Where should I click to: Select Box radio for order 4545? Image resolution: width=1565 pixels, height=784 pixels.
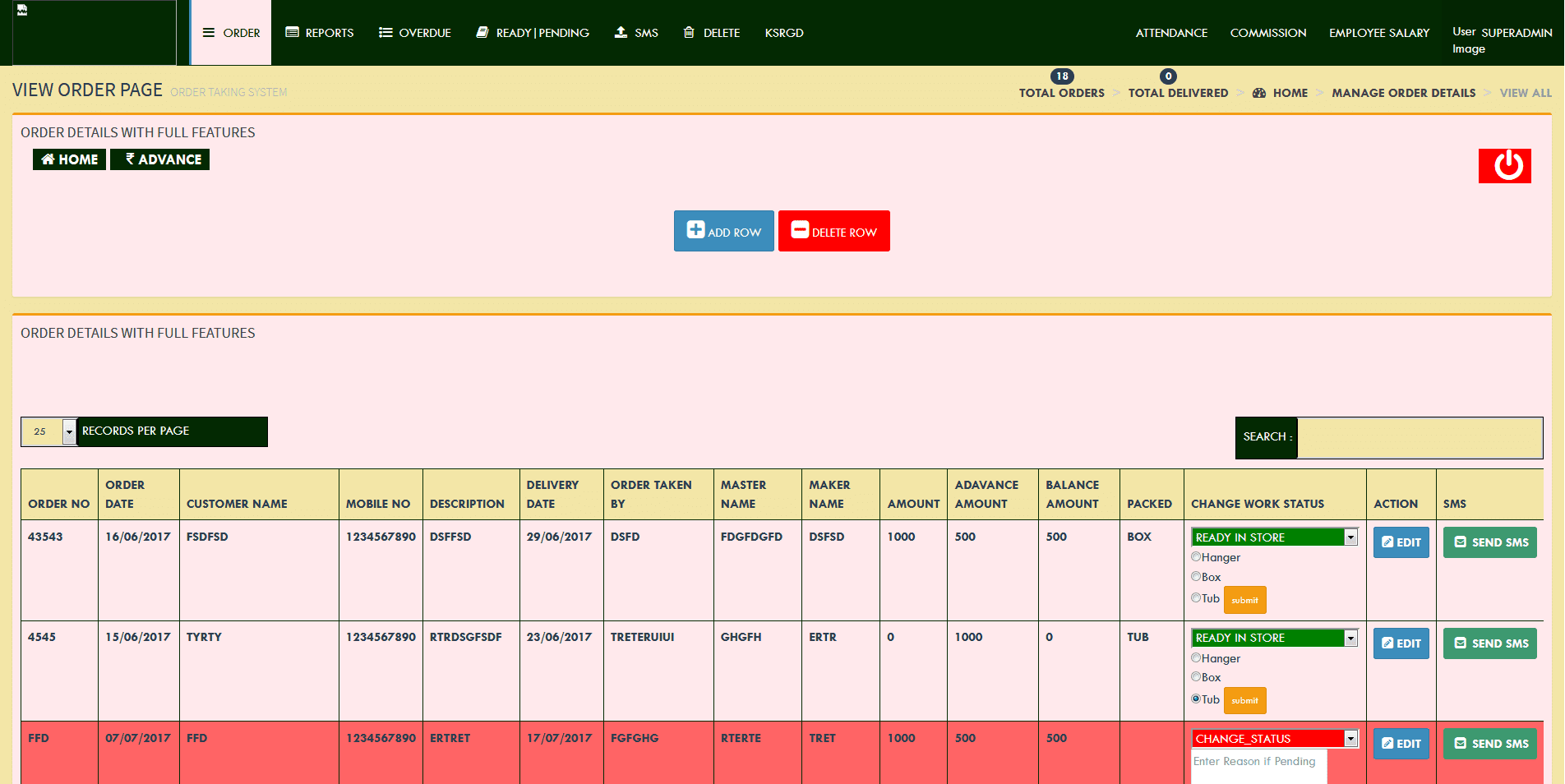pos(1196,677)
